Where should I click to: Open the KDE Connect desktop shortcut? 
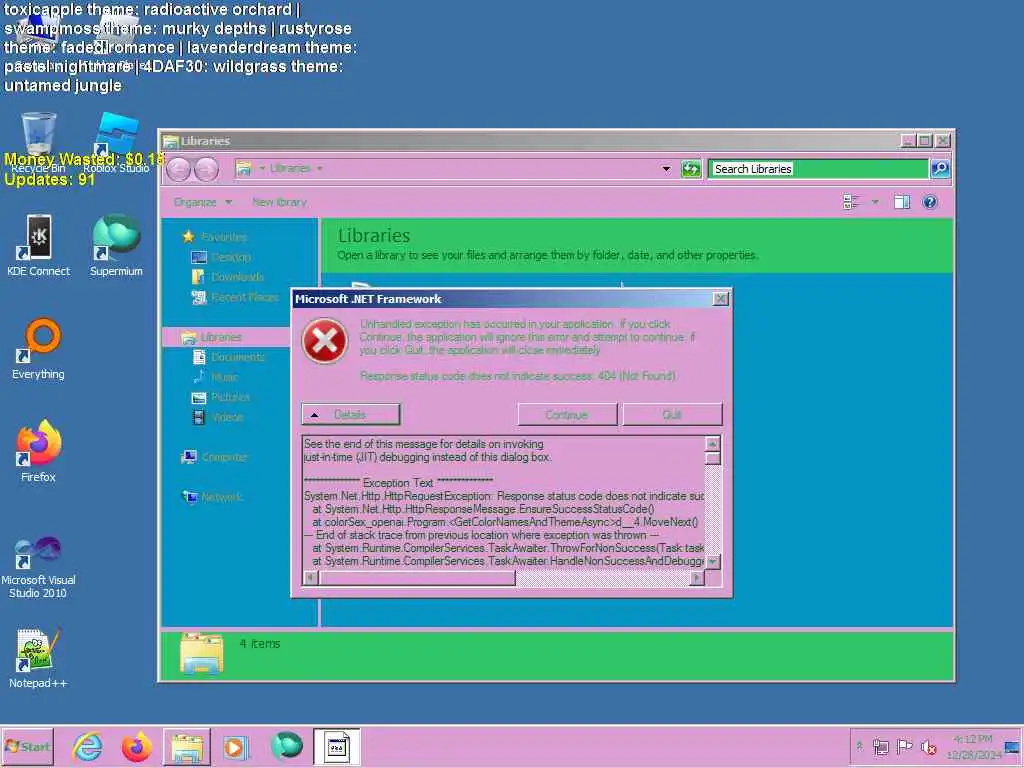click(39, 245)
